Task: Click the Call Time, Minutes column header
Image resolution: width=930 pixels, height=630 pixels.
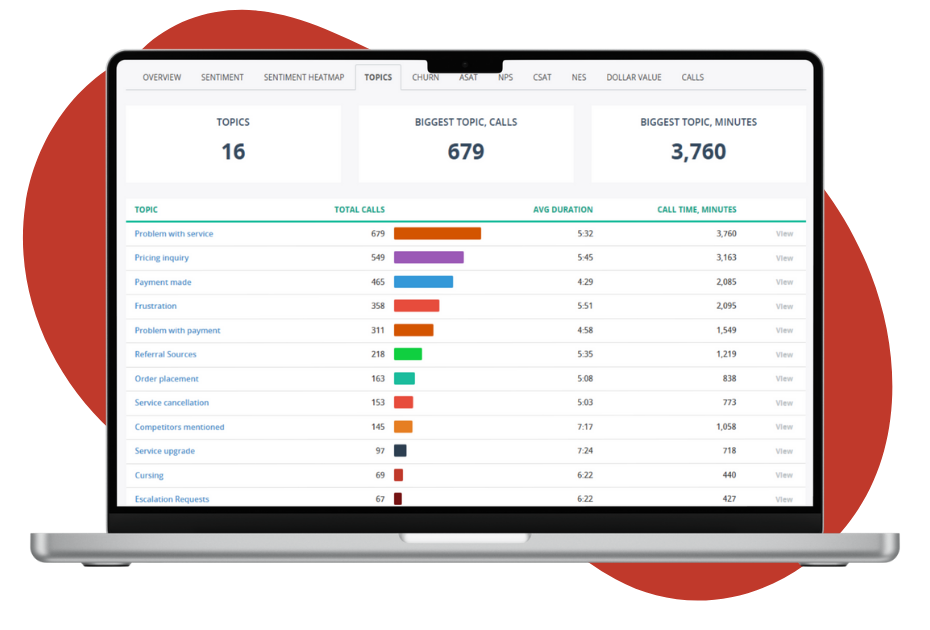Action: click(x=697, y=210)
